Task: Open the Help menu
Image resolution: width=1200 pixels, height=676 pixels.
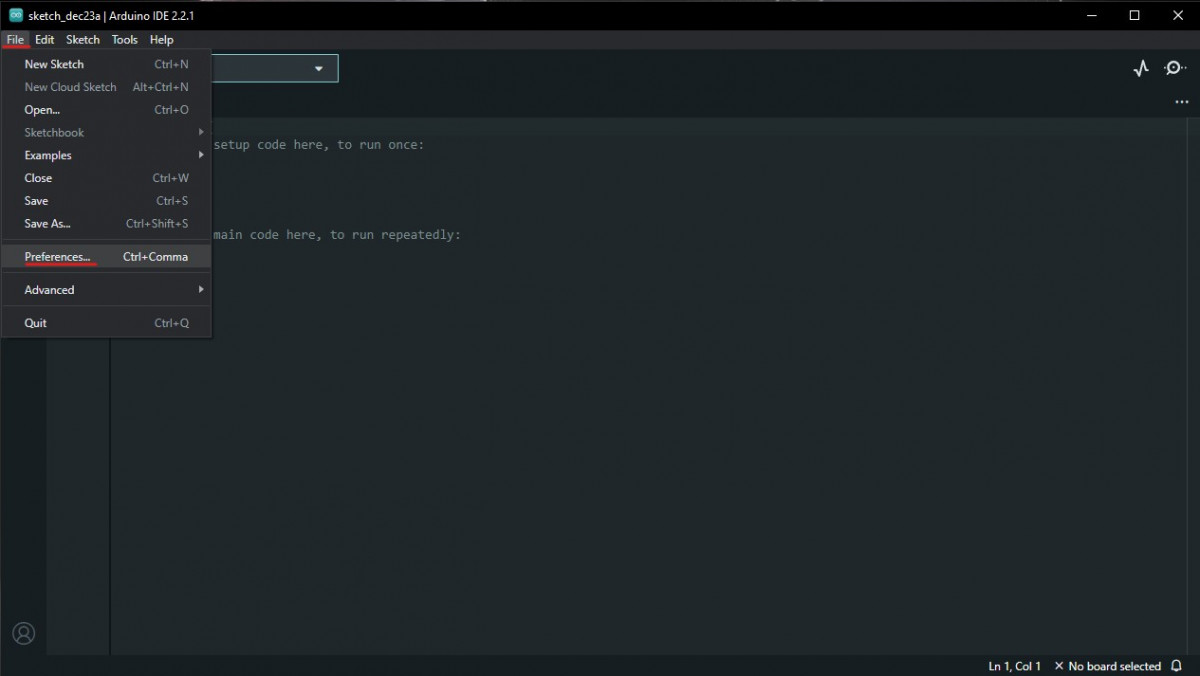Action: coord(161,40)
